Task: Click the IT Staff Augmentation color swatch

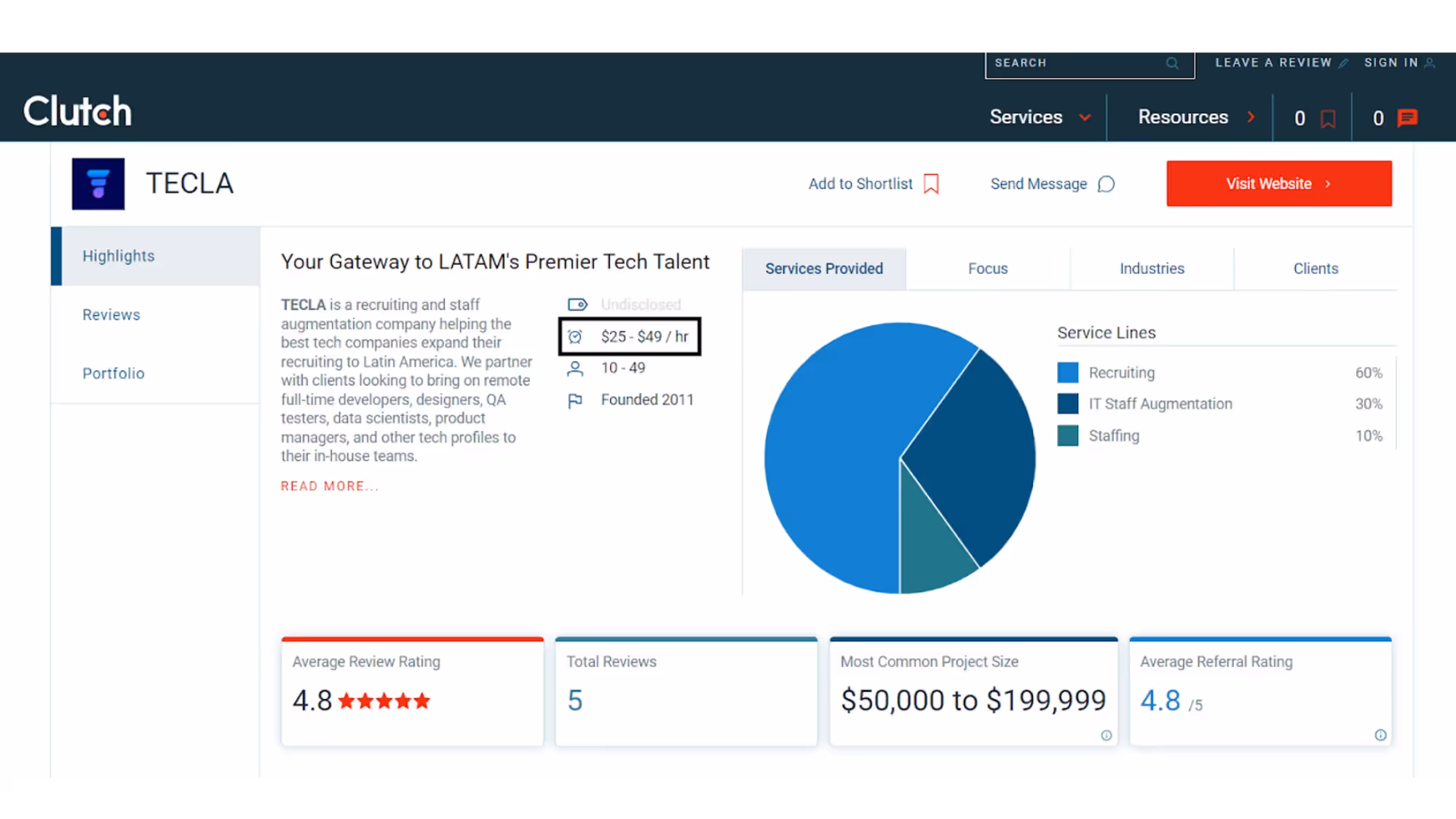Action: [x=1068, y=404]
